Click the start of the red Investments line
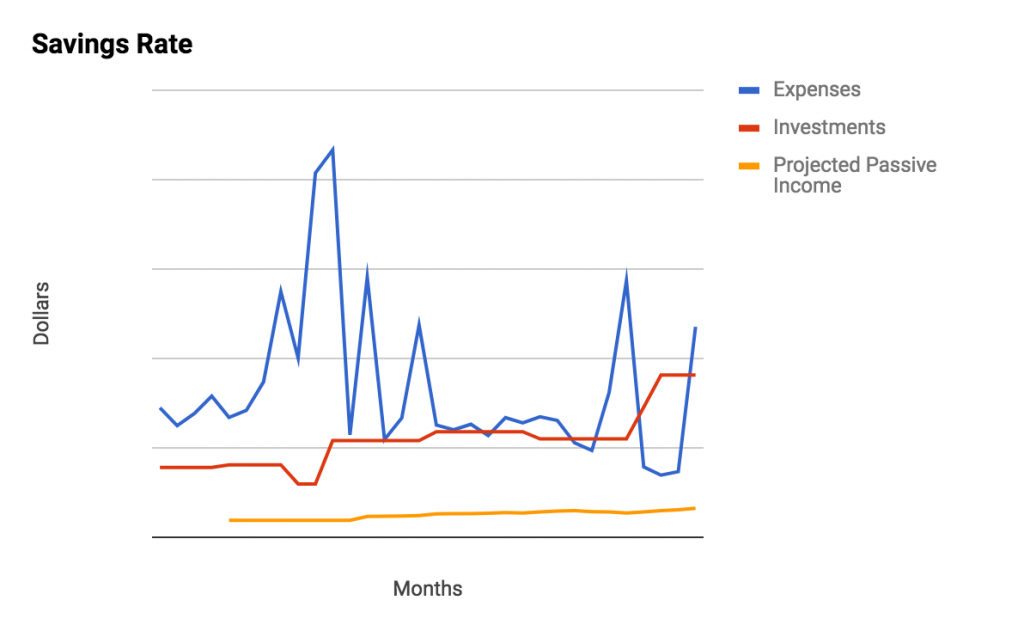Screen dimensions: 1024x631 (x=161, y=467)
